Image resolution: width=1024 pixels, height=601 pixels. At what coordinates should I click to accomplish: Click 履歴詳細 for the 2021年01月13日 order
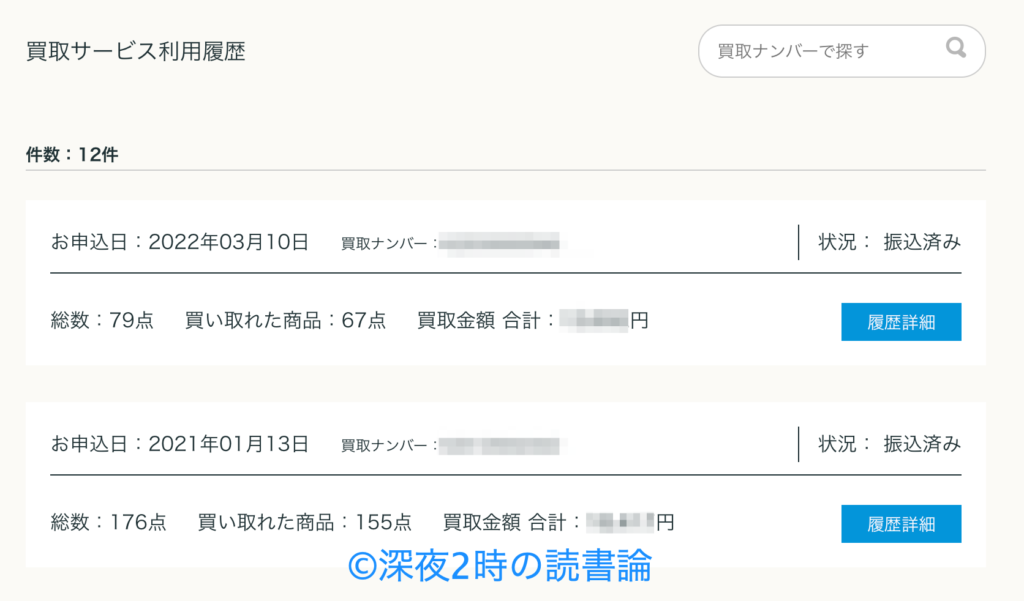pyautogui.click(x=901, y=522)
